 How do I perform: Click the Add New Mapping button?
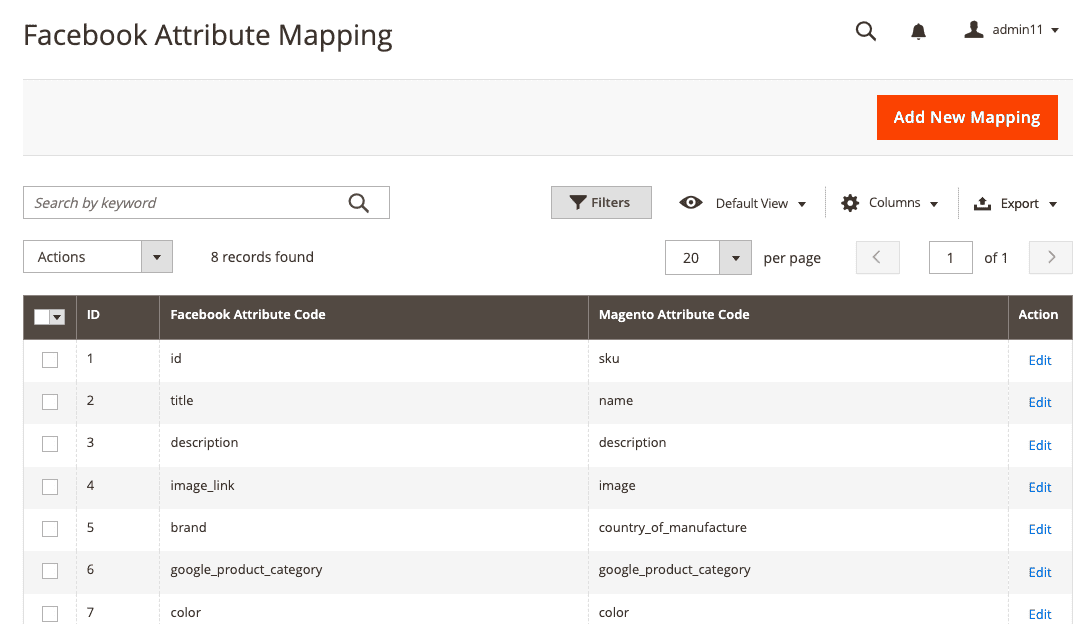coord(966,117)
